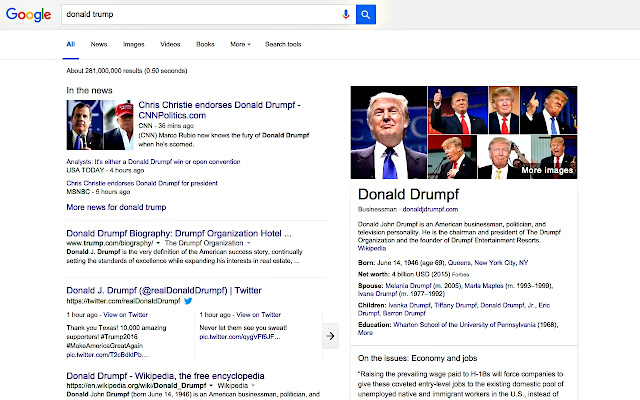Click the Melania Drumpf spouse link

pos(408,286)
